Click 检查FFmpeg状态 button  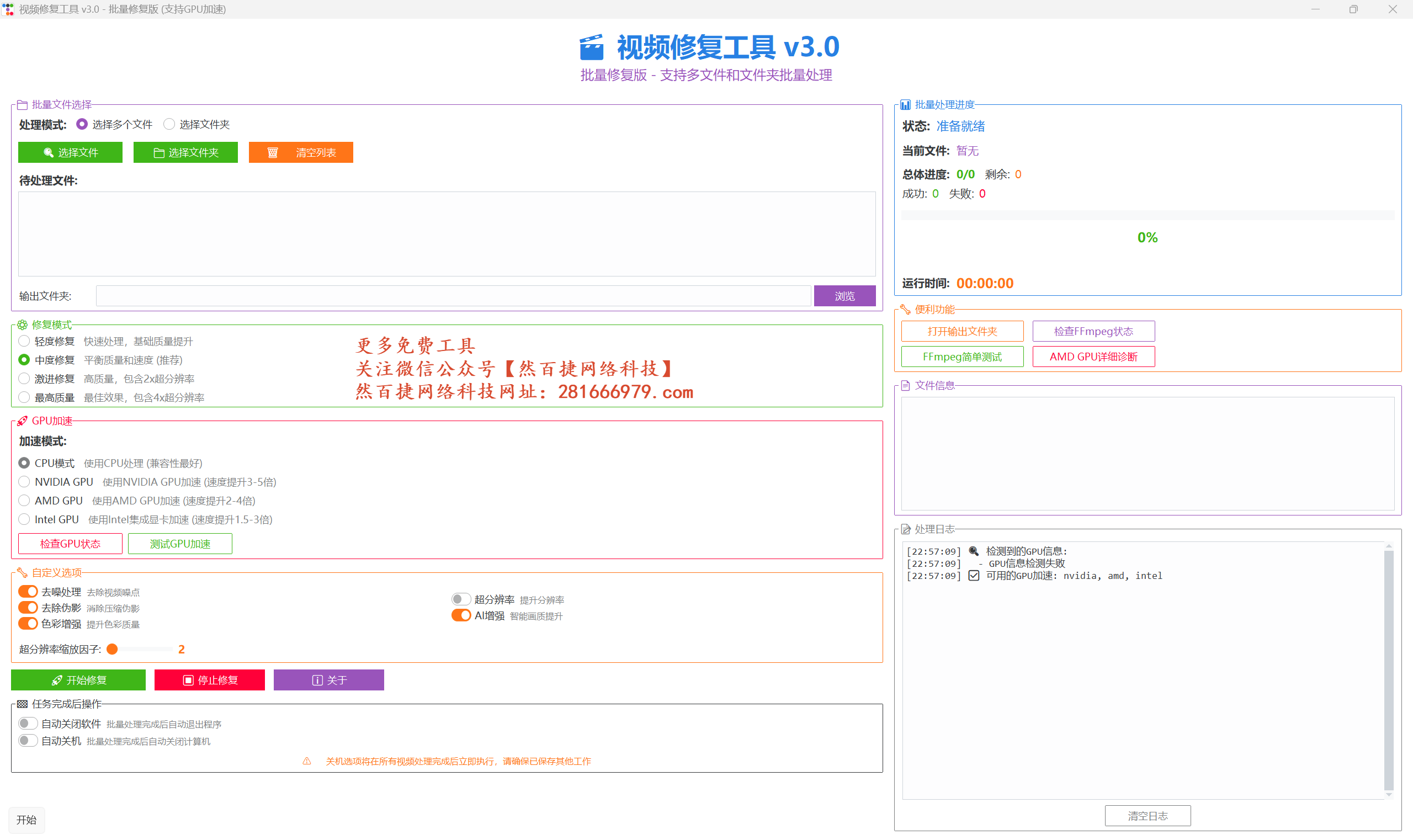coord(1094,331)
